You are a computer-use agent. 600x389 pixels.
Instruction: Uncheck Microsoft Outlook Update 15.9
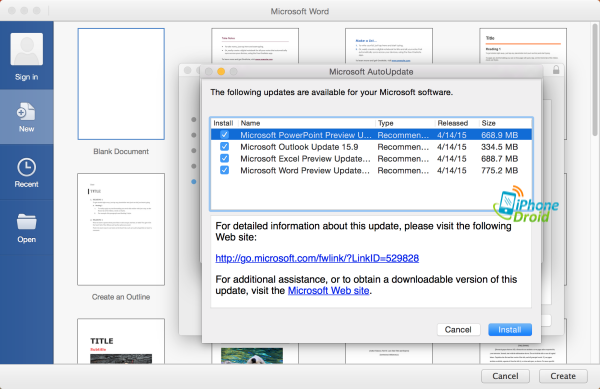tap(225, 146)
